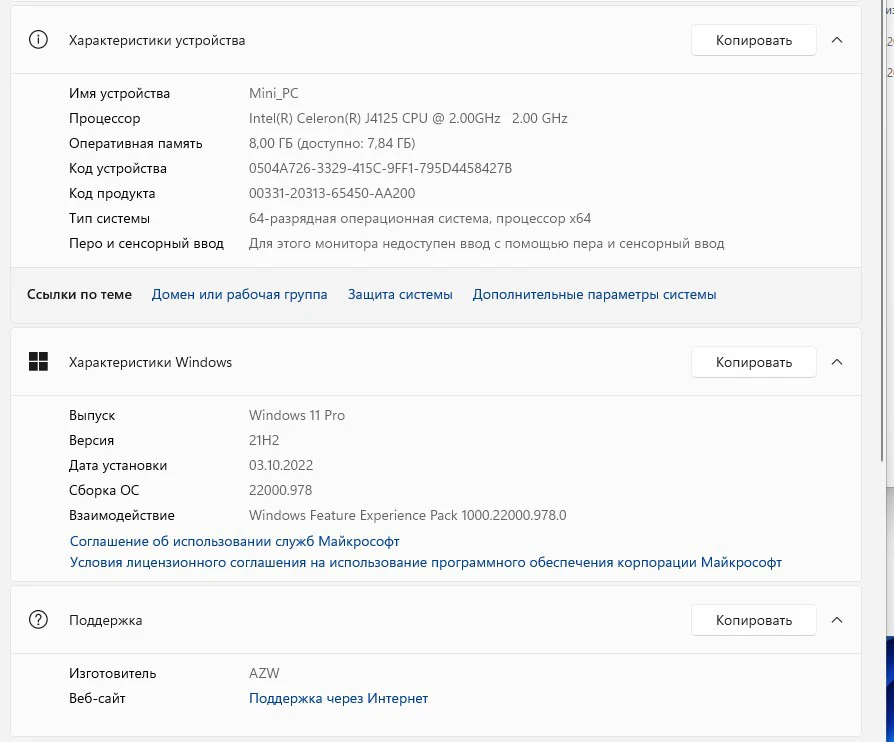Click the product ID value text
This screenshot has width=894, height=742.
tap(331, 193)
